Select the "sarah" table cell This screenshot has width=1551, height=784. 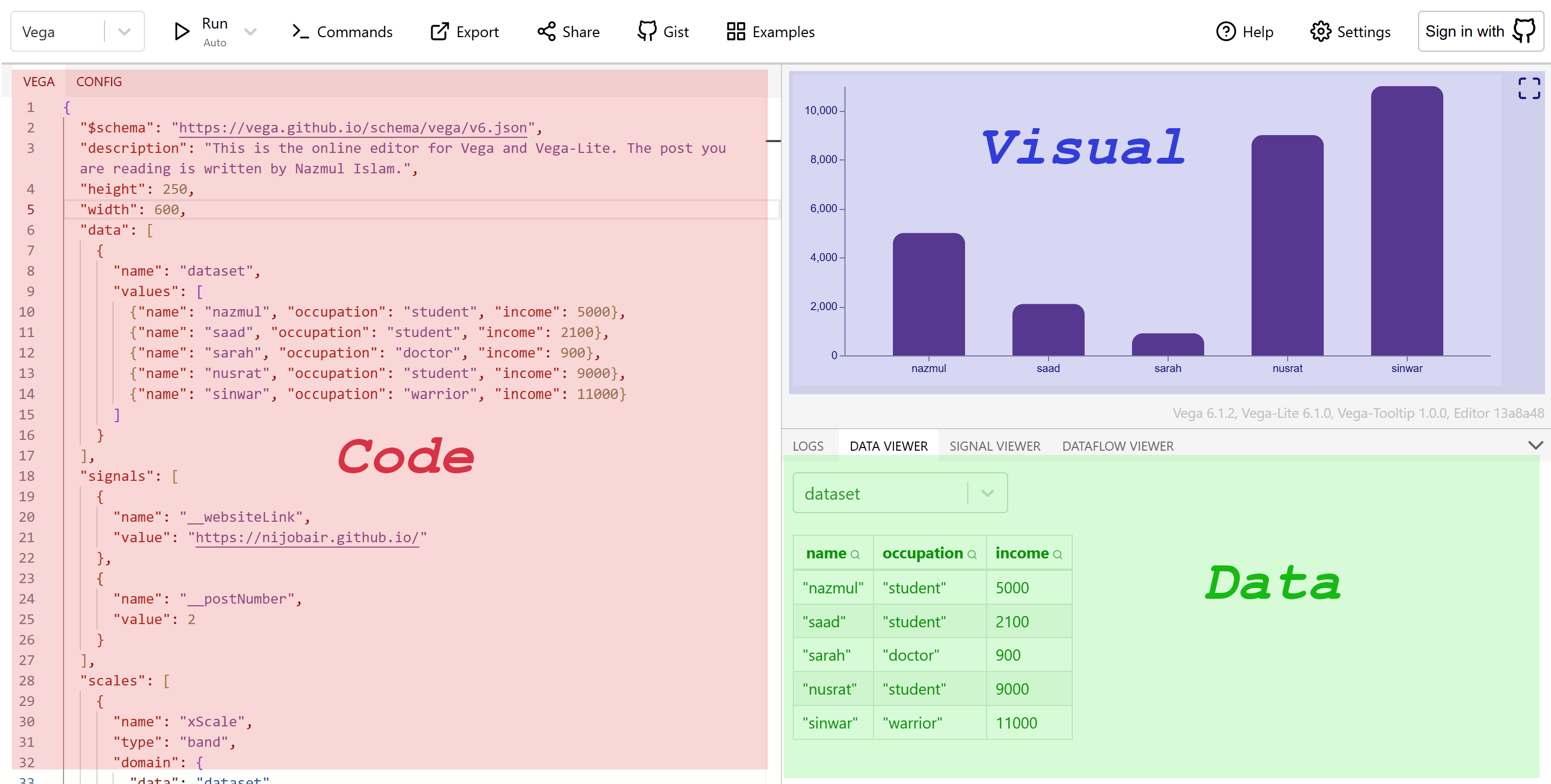point(833,655)
